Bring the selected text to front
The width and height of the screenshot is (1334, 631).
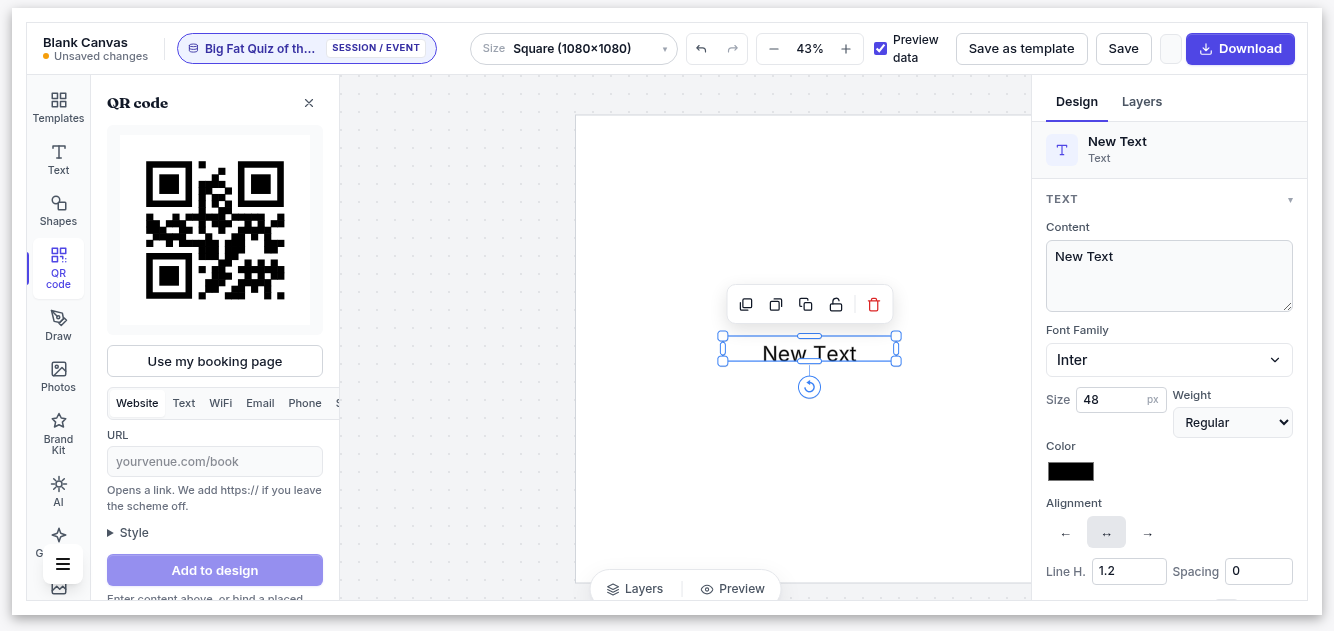[x=746, y=305]
